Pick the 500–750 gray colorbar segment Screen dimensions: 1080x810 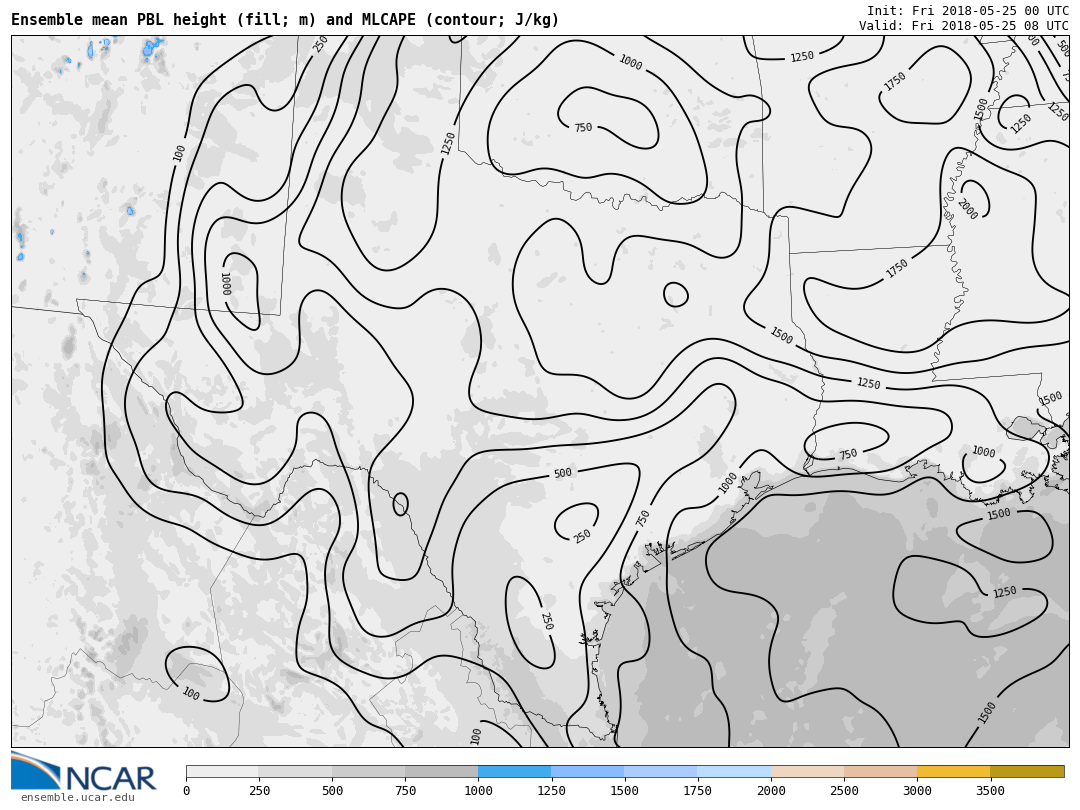tap(368, 771)
